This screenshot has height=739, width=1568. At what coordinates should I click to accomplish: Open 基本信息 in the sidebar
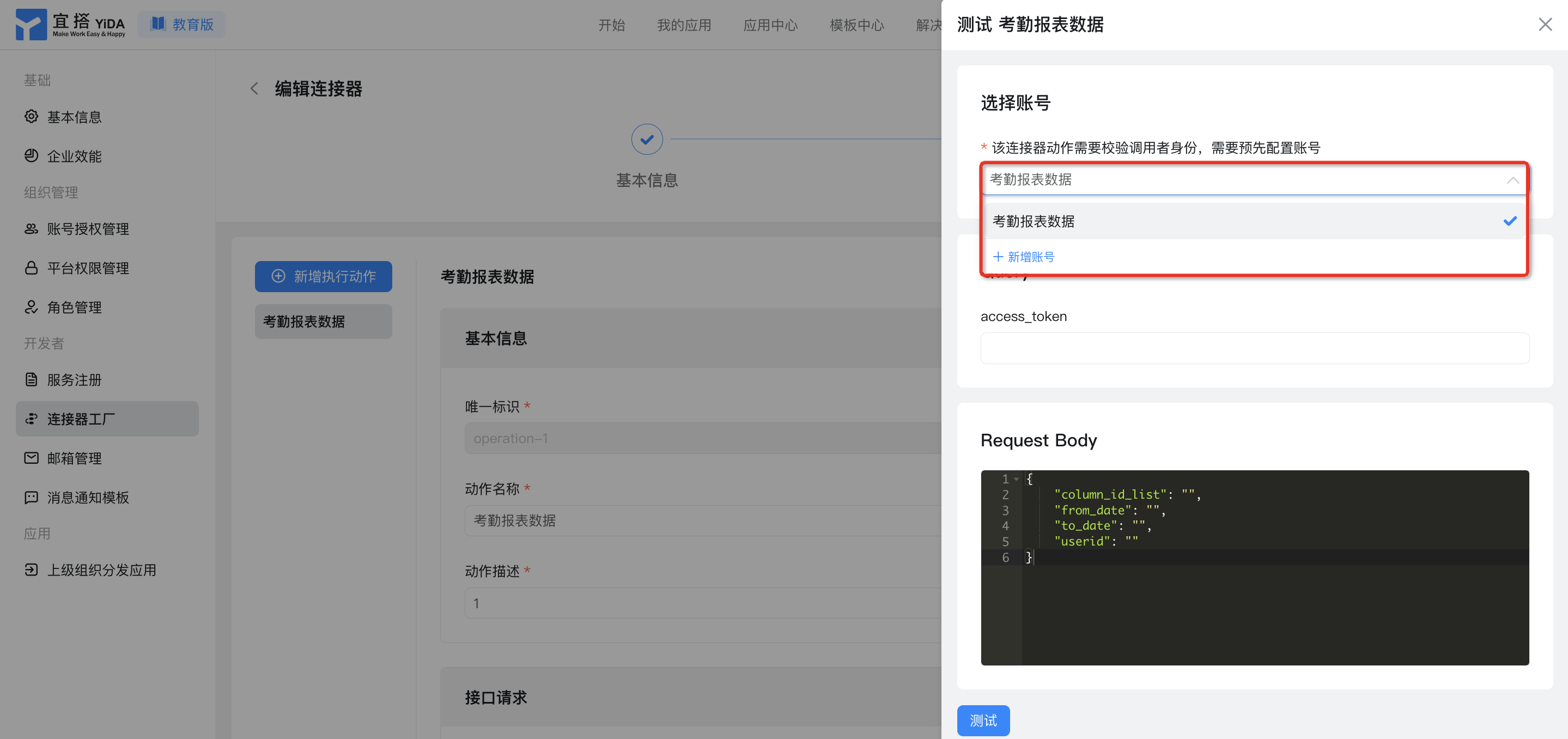[x=107, y=117]
